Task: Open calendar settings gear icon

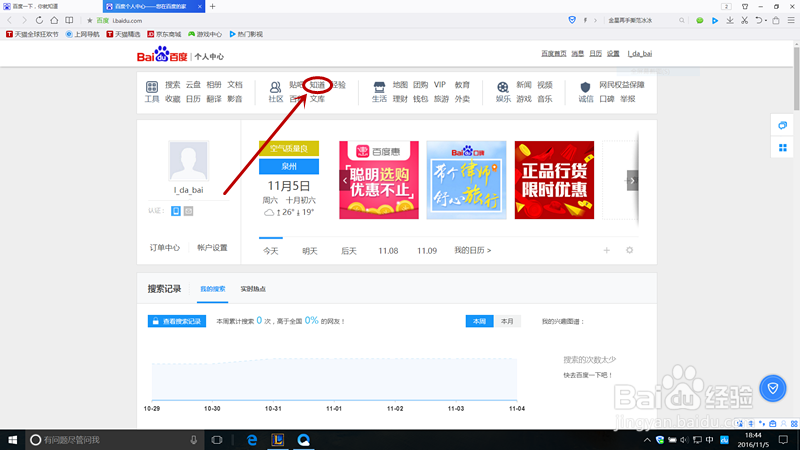Action: click(630, 250)
